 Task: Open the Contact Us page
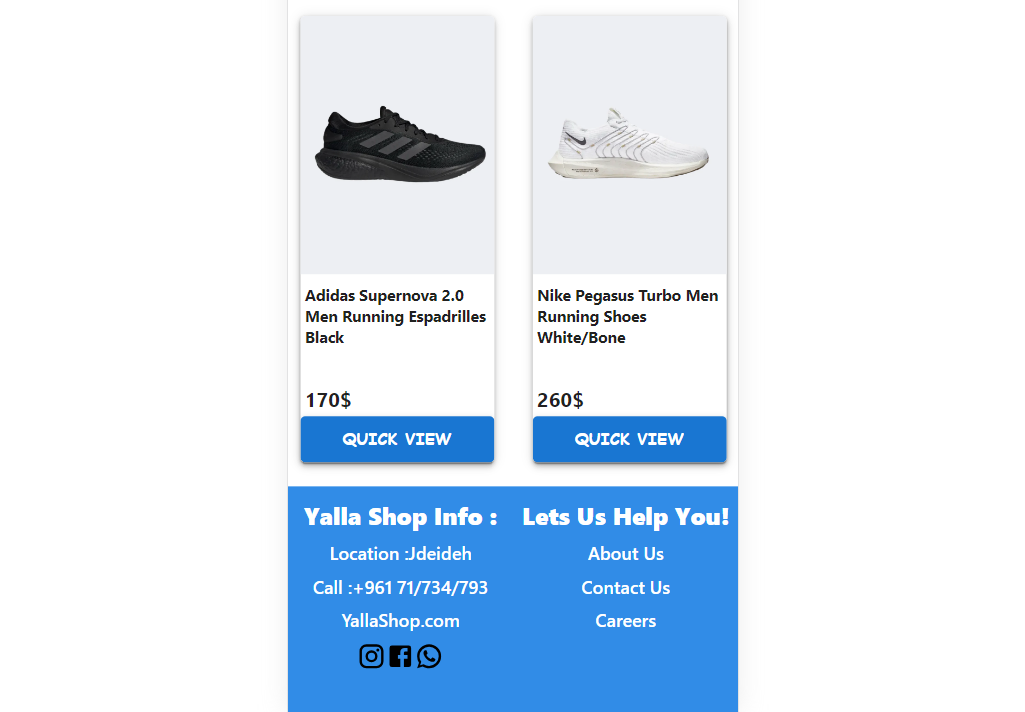(625, 587)
